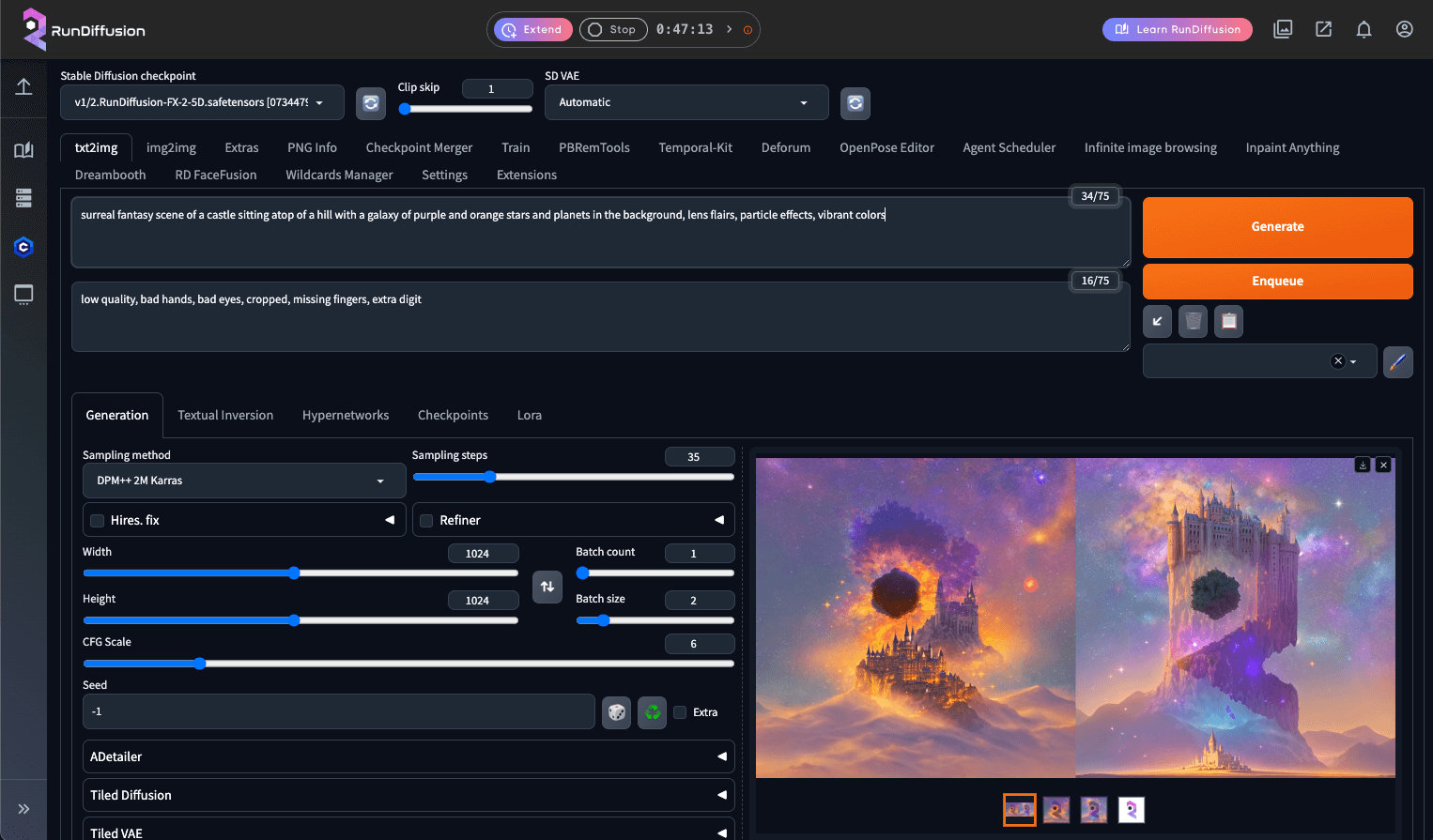Click the chevron next to session timer
The width and height of the screenshot is (1433, 840).
tap(729, 29)
